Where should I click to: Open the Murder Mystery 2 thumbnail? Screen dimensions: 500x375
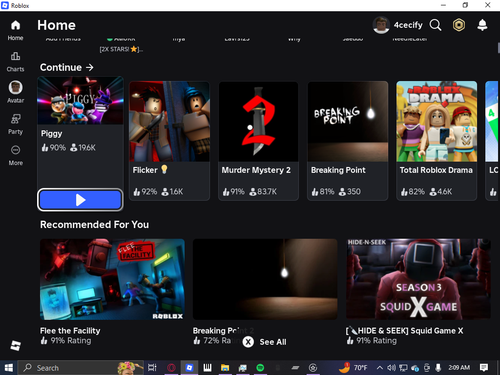(258, 121)
